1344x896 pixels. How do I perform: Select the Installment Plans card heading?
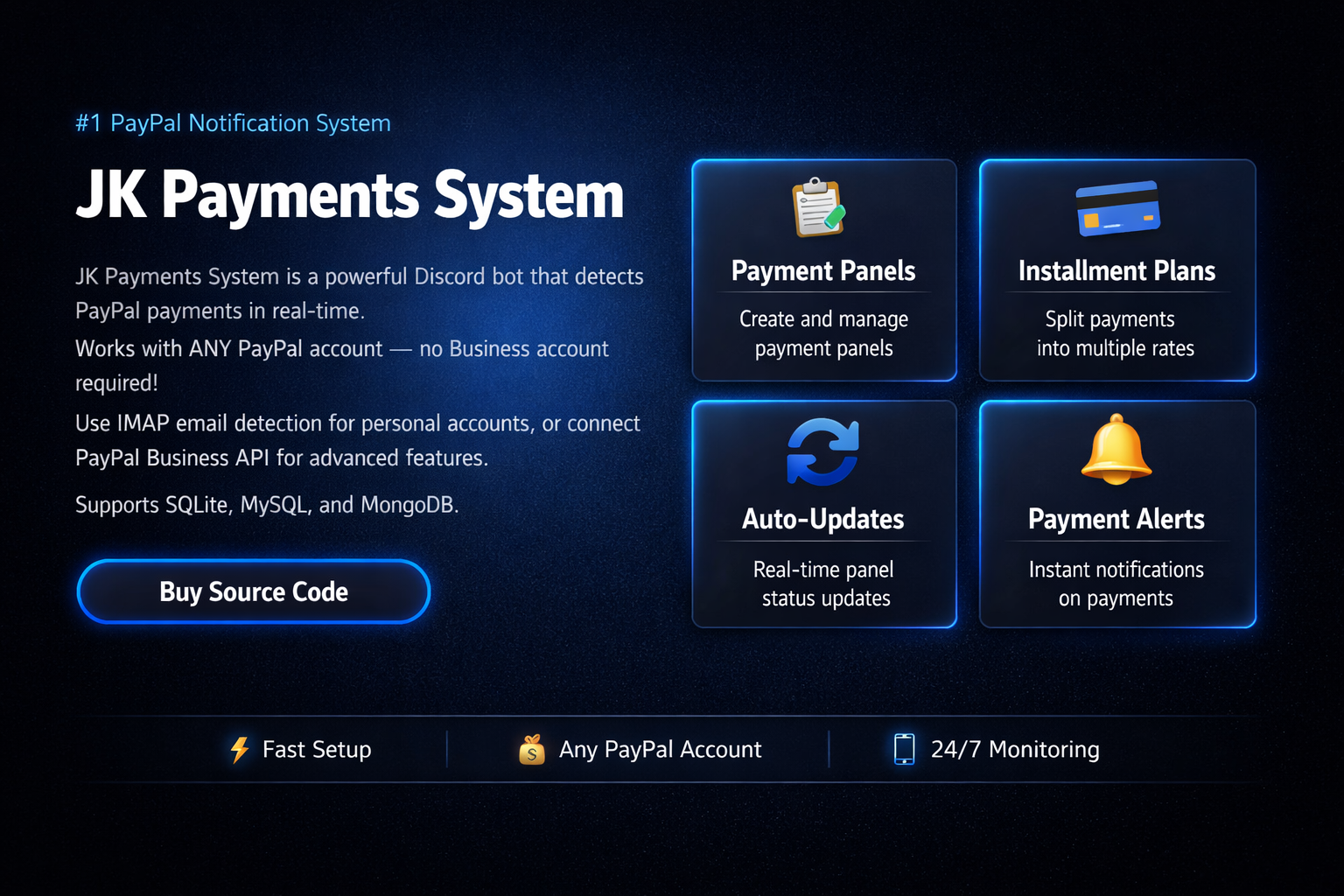pyautogui.click(x=1116, y=271)
